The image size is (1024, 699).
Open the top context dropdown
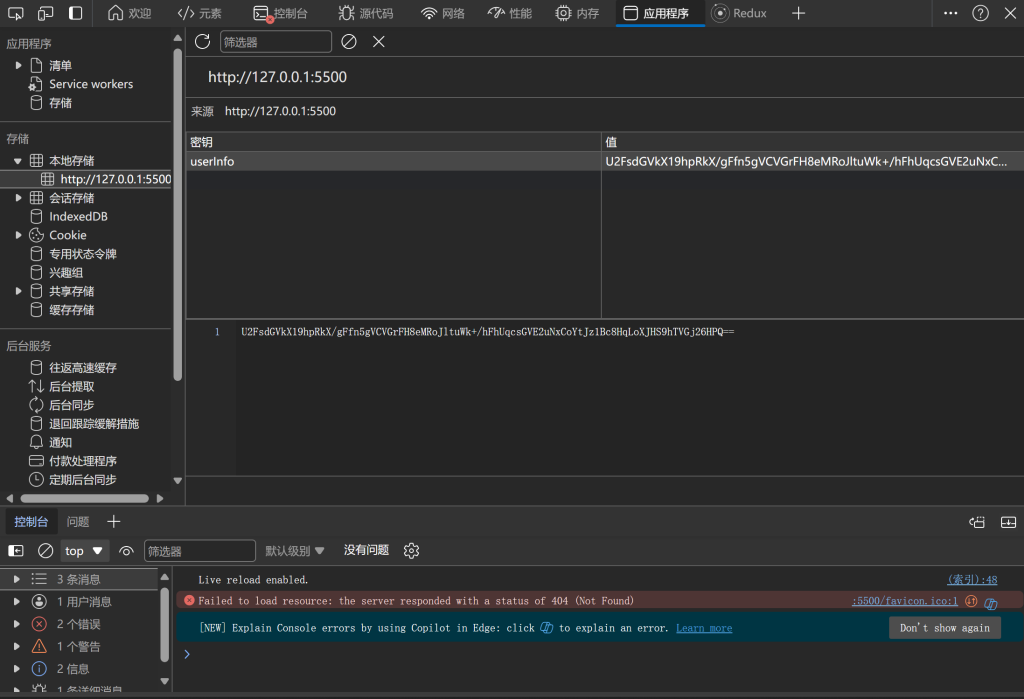click(x=85, y=551)
